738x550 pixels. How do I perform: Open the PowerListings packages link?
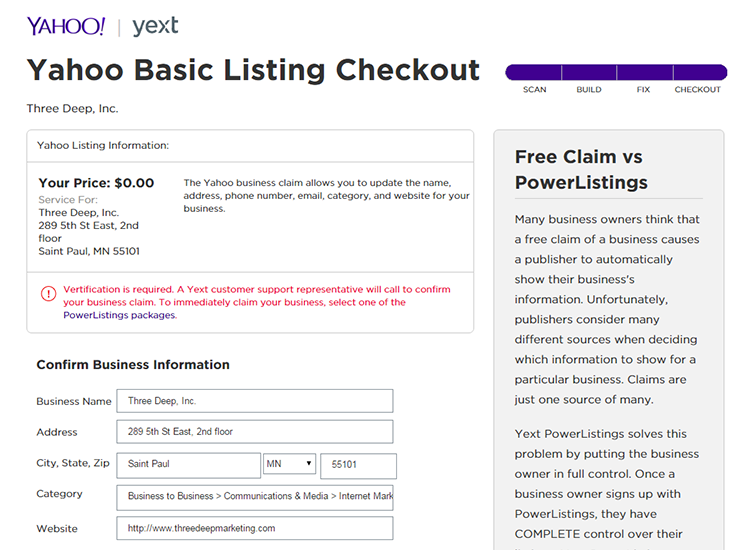coord(119,315)
